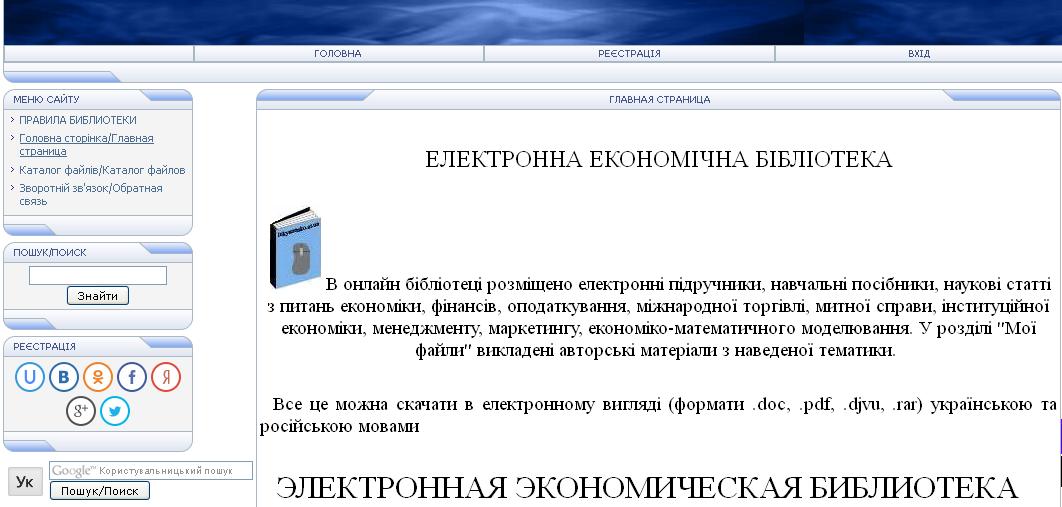Image resolution: width=1062 pixels, height=507 pixels.
Task: Click the Пошук/Поиск button
Action: tap(100, 491)
